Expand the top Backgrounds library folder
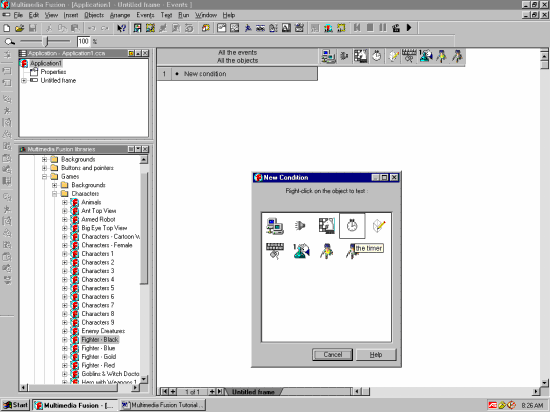551x413 pixels. pos(44,160)
